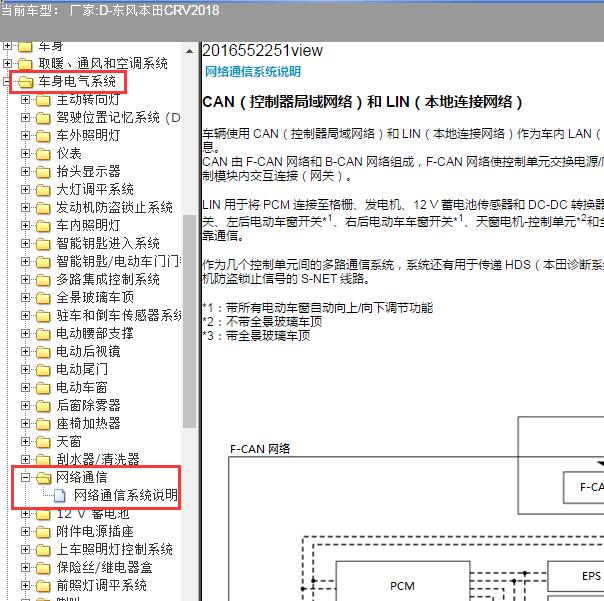Click the 全景玻璃车顶 folder icon

point(43,298)
